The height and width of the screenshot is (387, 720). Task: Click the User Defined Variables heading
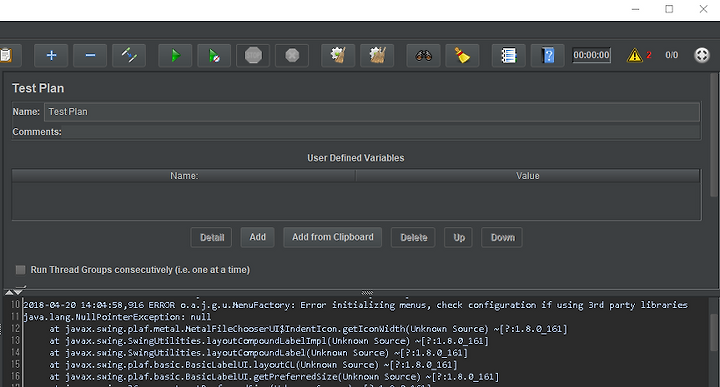356,158
